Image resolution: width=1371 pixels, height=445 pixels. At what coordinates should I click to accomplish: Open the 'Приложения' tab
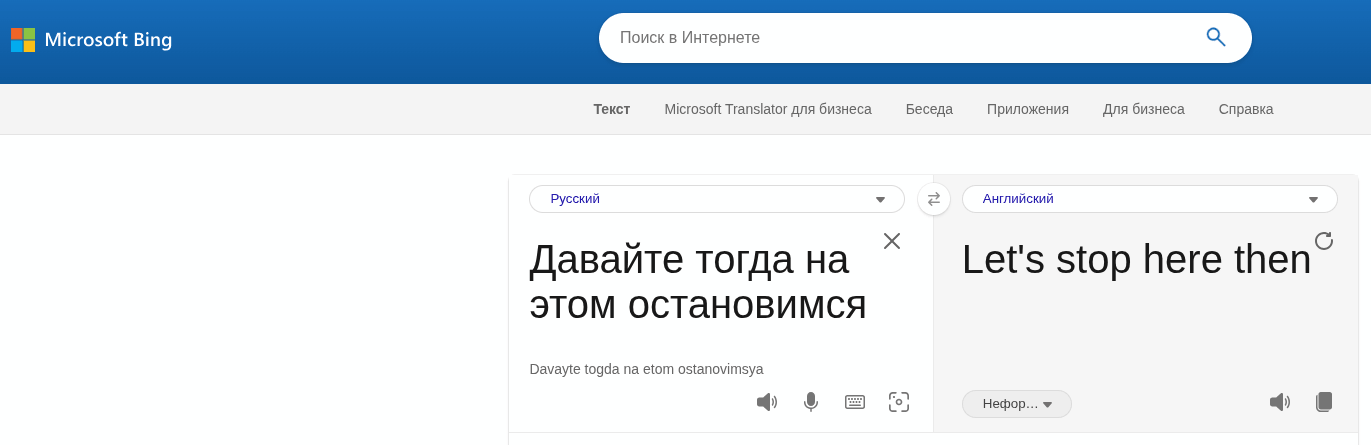[1028, 109]
